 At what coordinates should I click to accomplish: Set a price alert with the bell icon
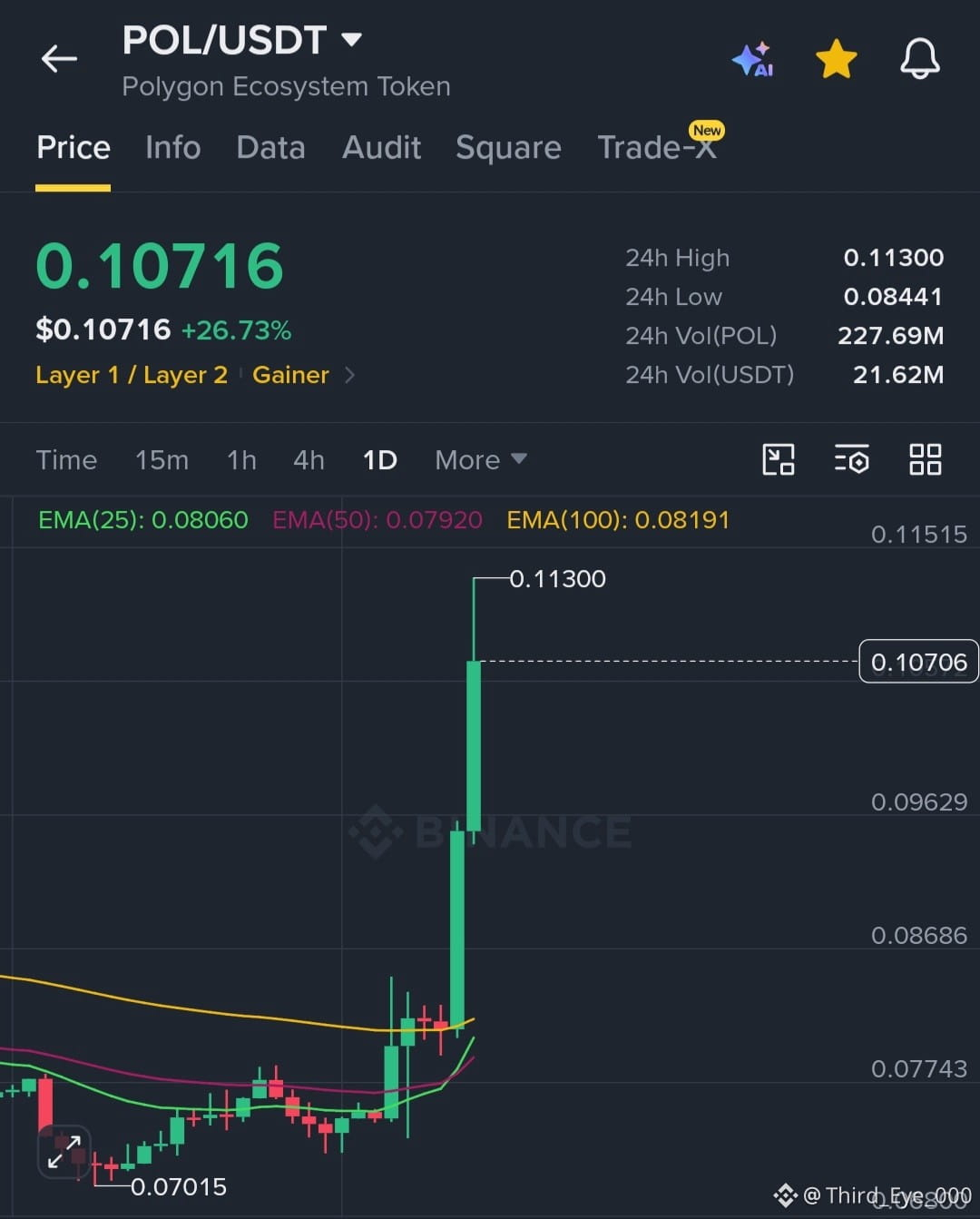(919, 59)
